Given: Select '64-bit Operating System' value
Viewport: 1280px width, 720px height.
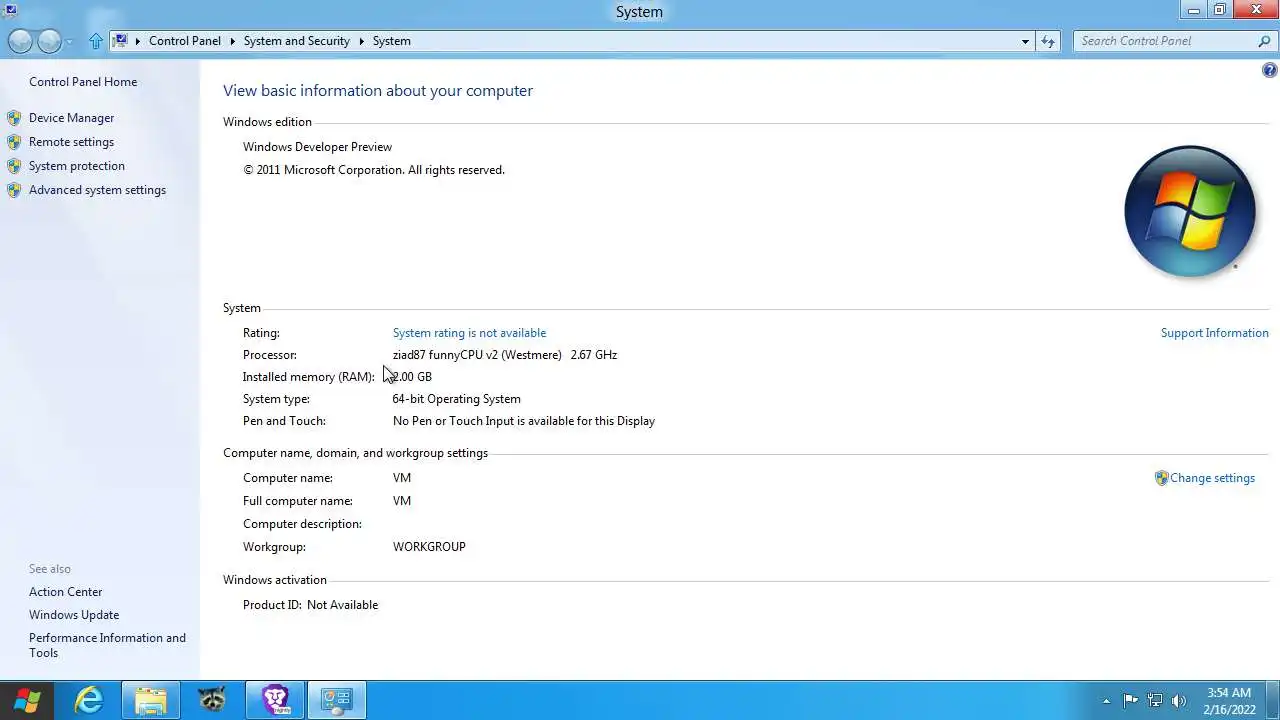Looking at the screenshot, I should pyautogui.click(x=456, y=399).
